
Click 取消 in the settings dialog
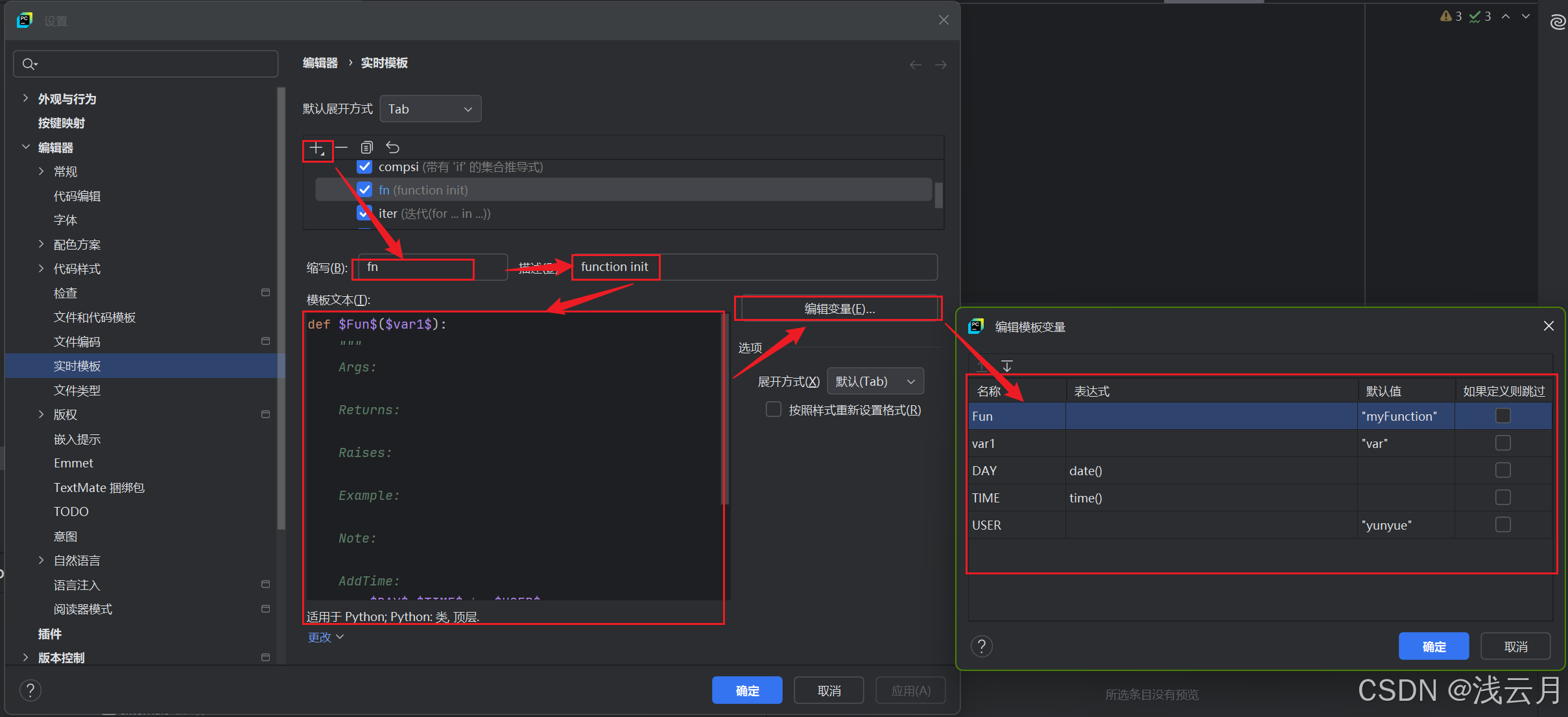829,690
